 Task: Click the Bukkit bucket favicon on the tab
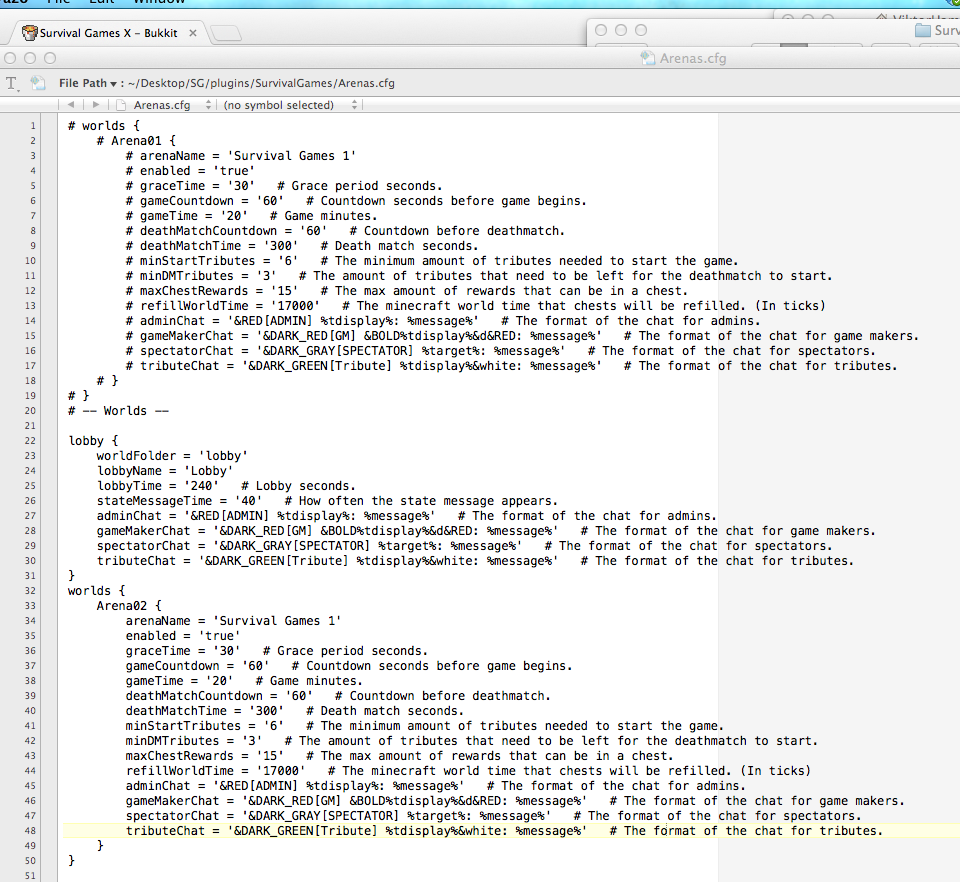[29, 32]
